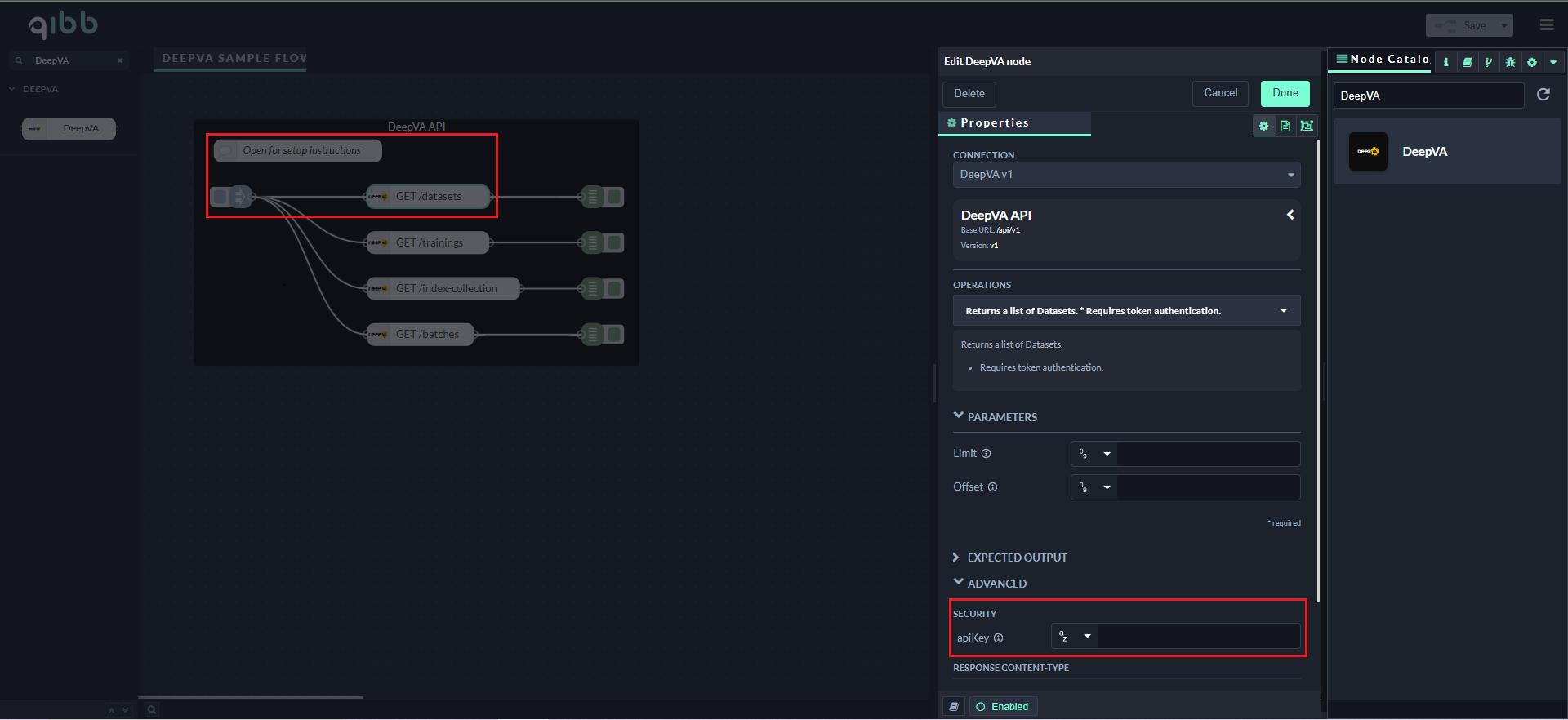The width and height of the screenshot is (1568, 720).
Task: Open the Operations dropdown list
Action: tap(1126, 311)
